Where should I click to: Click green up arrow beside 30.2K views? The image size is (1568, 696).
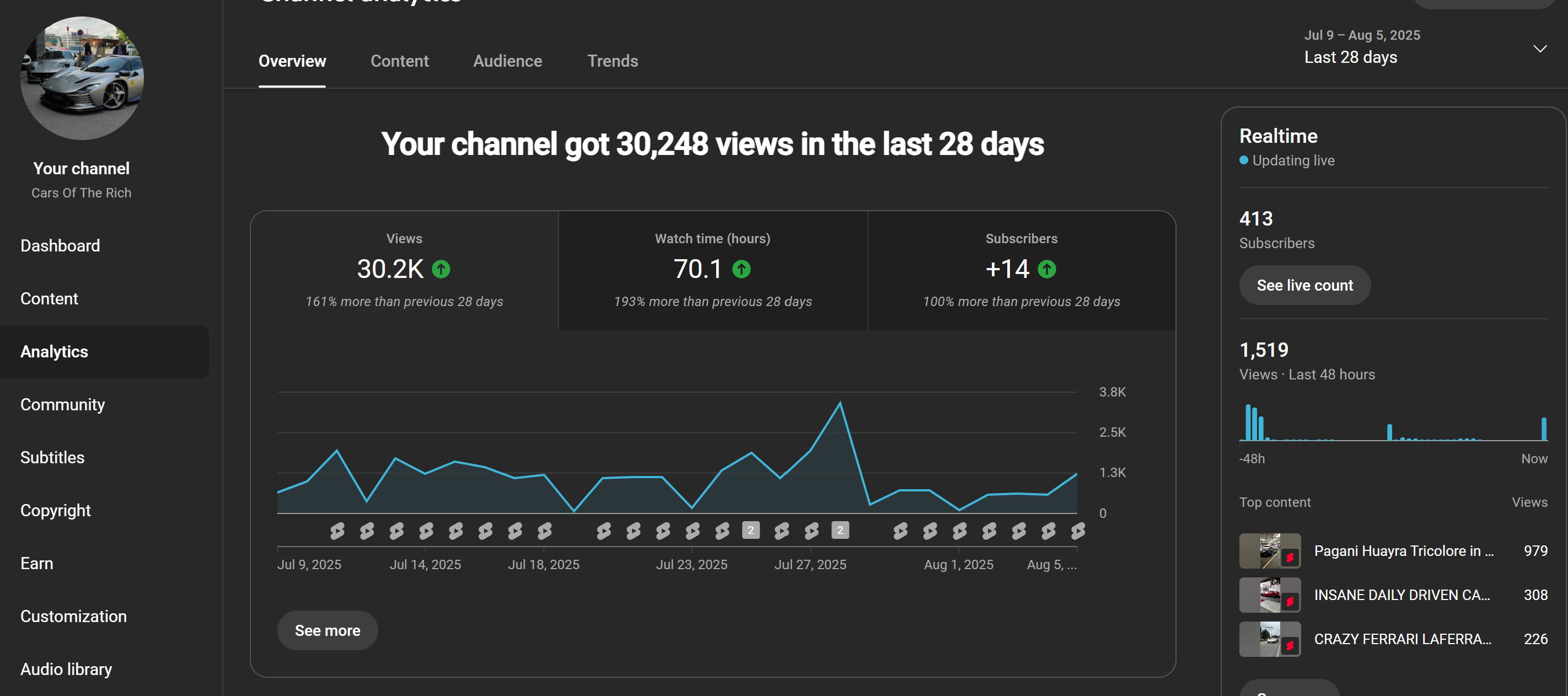441,269
